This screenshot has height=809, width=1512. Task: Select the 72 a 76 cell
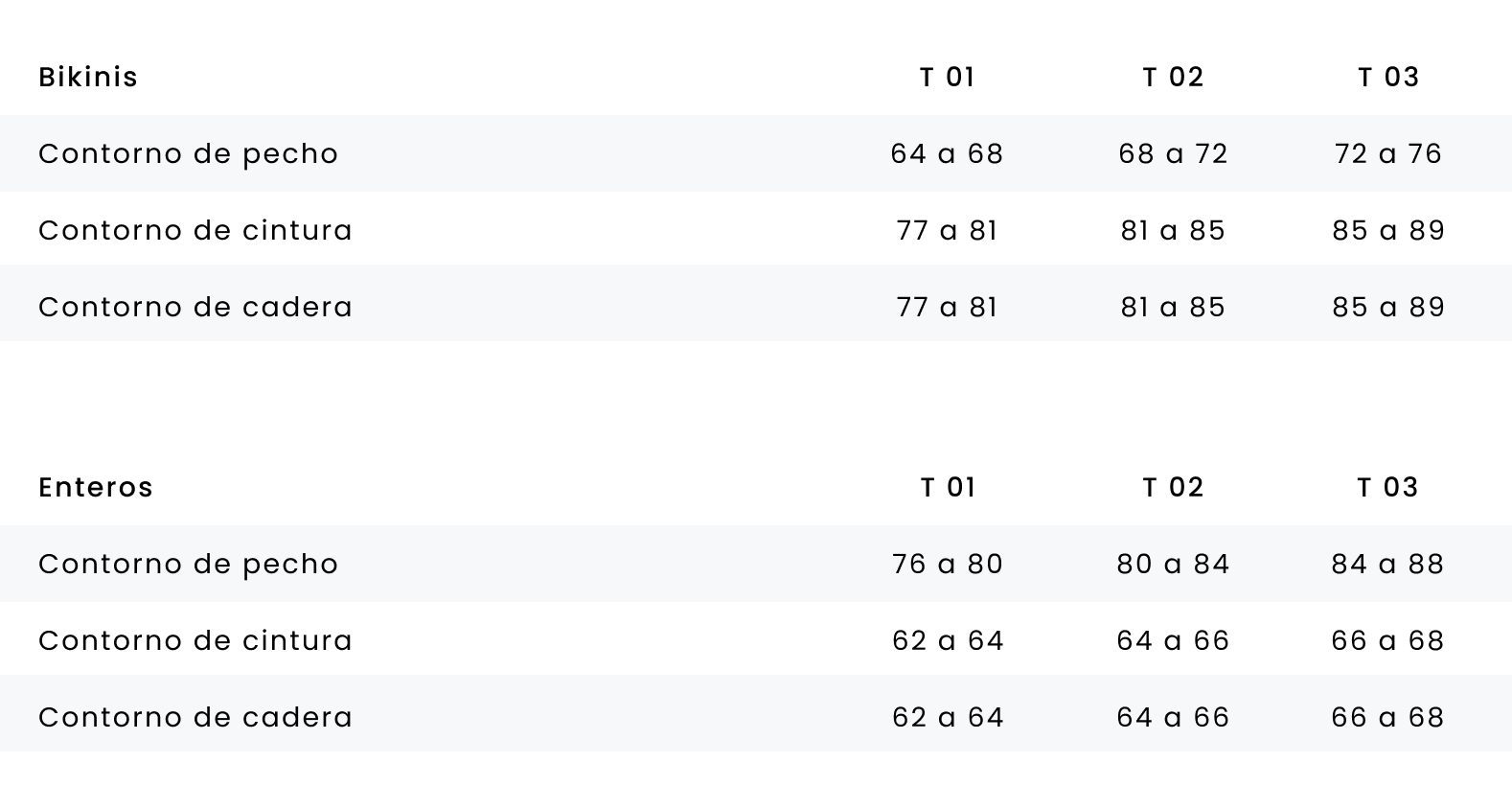[x=1388, y=153]
